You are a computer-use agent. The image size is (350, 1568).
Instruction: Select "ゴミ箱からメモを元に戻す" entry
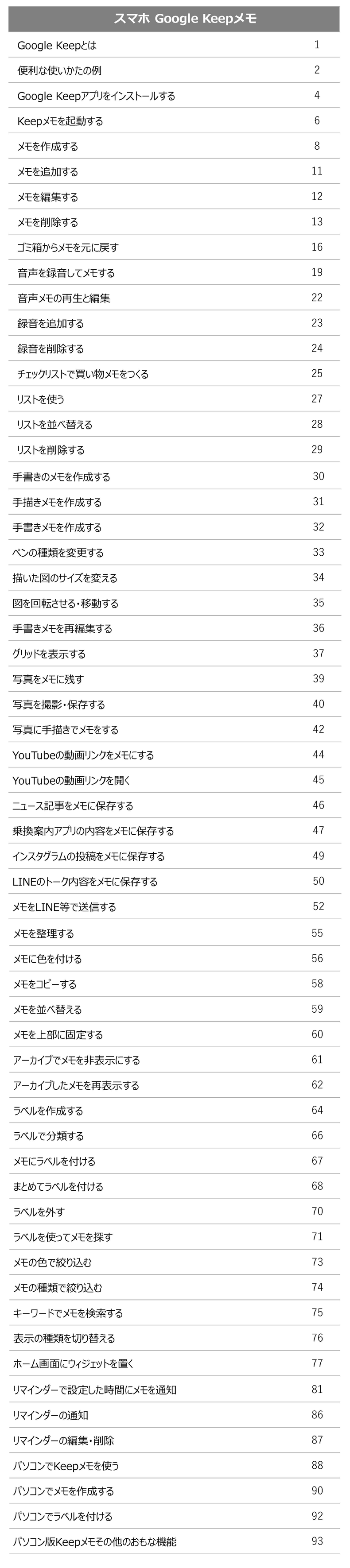(x=68, y=248)
